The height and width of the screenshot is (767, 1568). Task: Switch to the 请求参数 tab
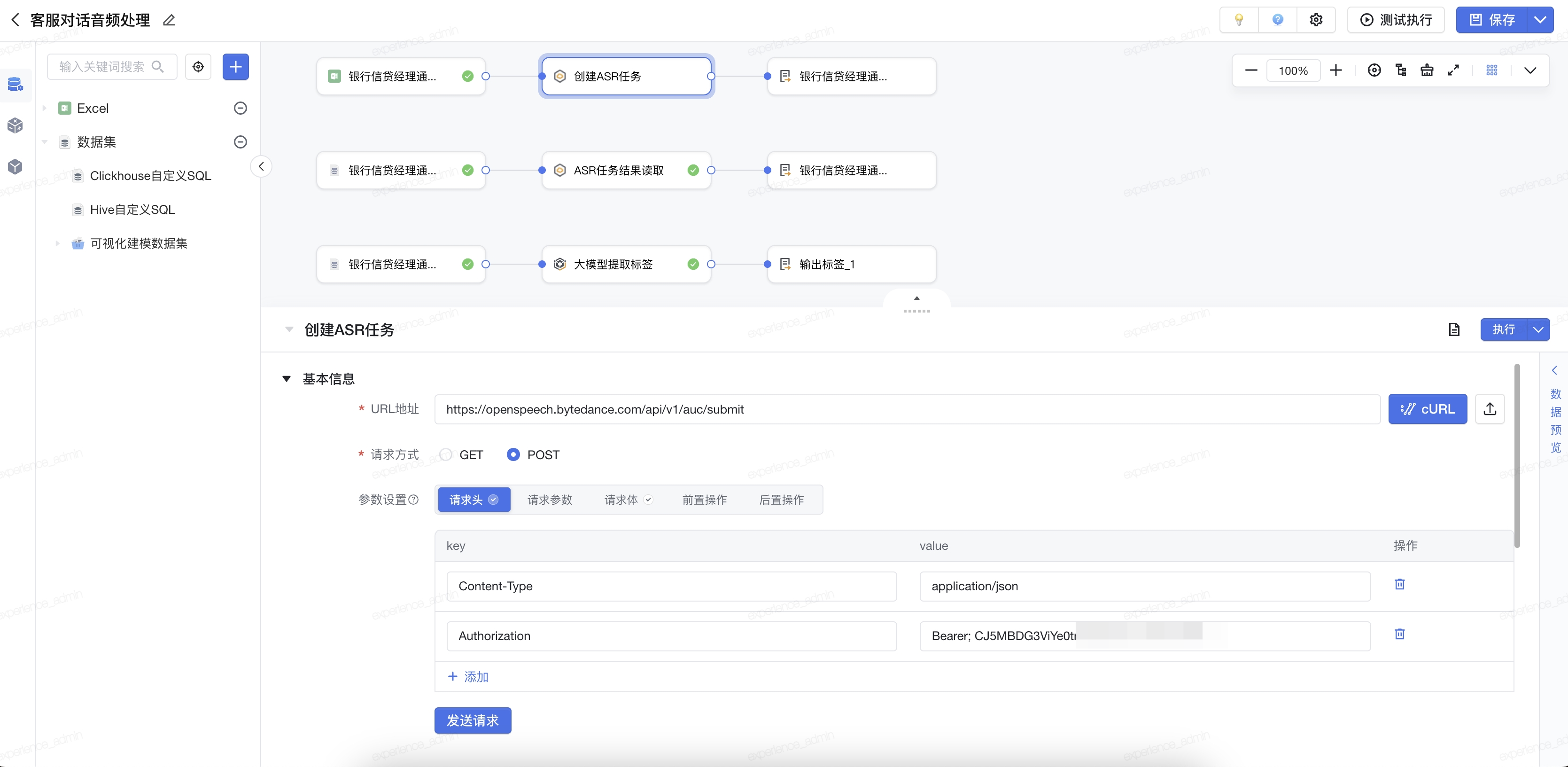click(x=549, y=500)
